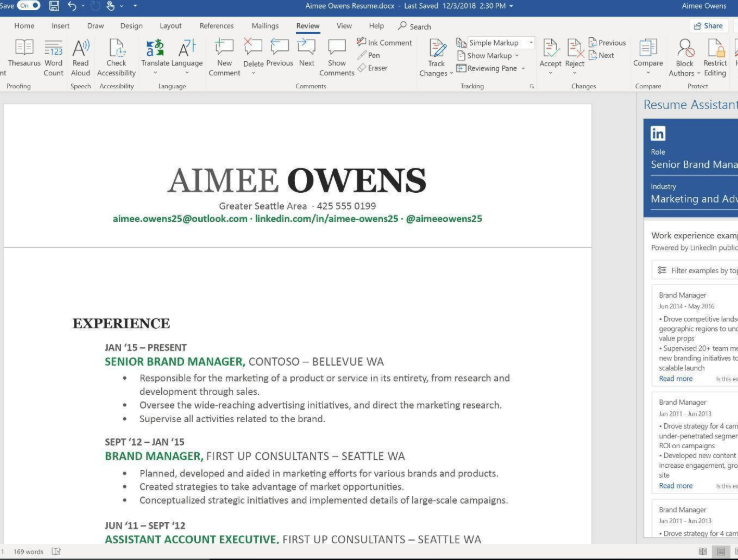Open the Last Saved title dropdown arrow
The width and height of the screenshot is (738, 560).
(511, 6)
